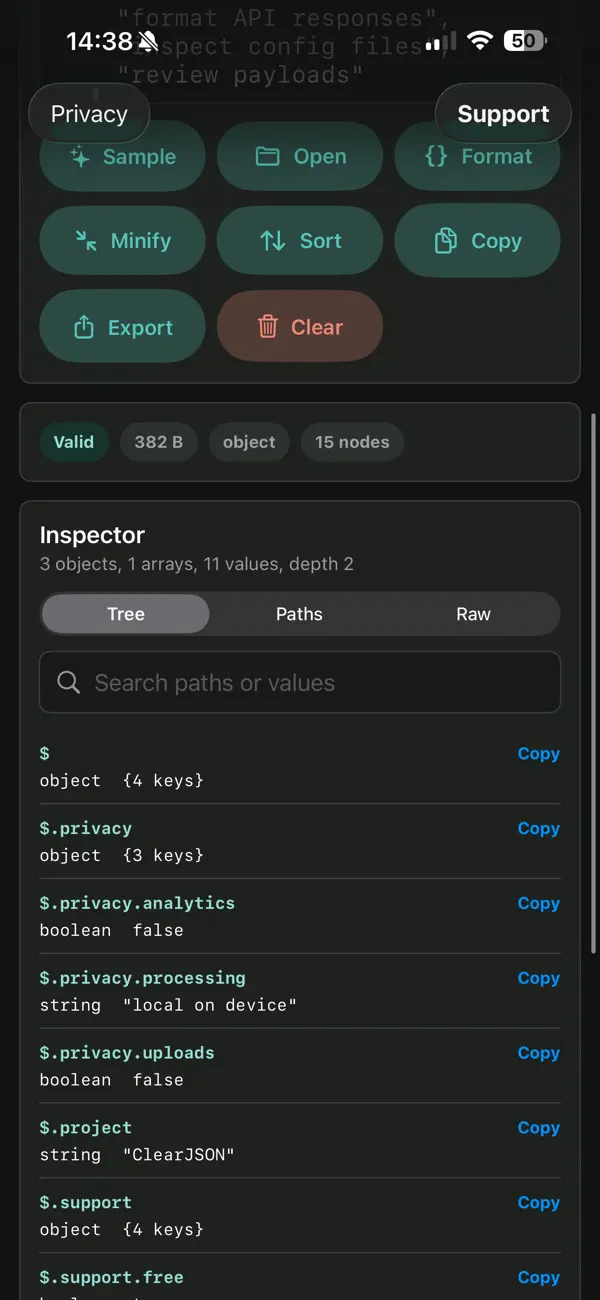Image resolution: width=600 pixels, height=1300 pixels.
Task: Select the $.support tree row
Action: [300, 1217]
